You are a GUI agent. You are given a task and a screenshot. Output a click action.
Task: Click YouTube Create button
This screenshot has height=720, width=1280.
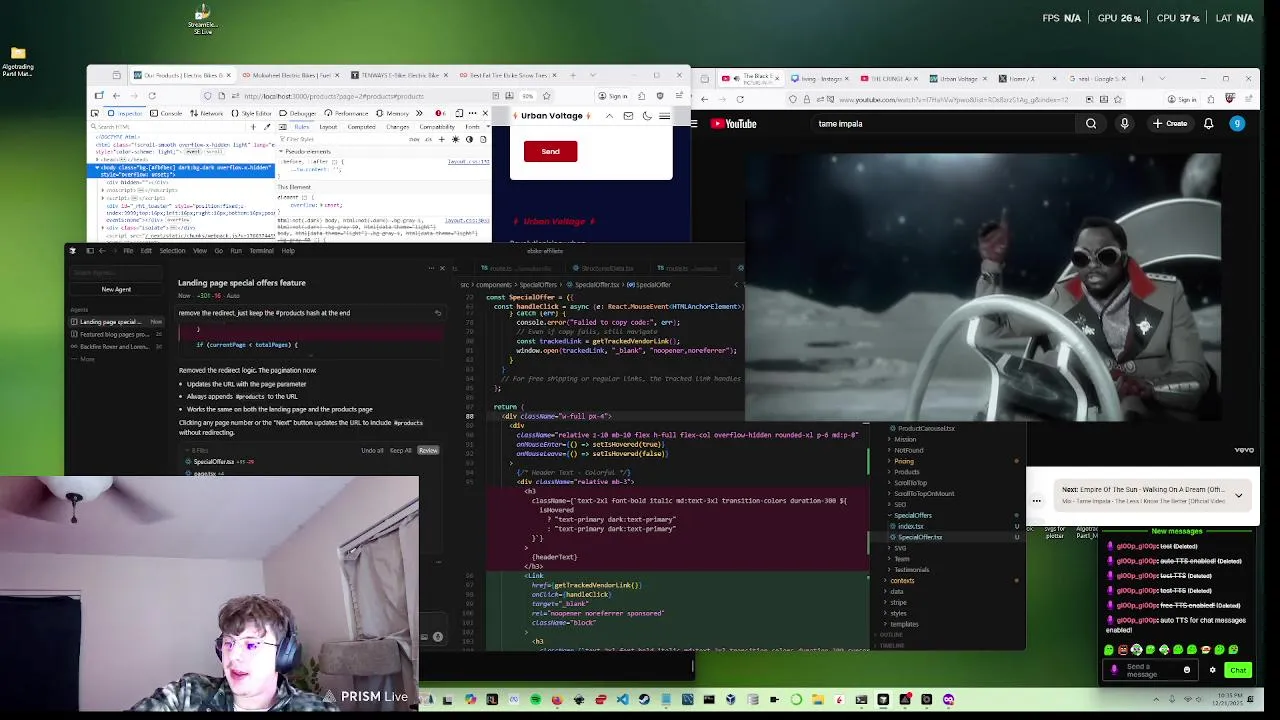pyautogui.click(x=1170, y=124)
